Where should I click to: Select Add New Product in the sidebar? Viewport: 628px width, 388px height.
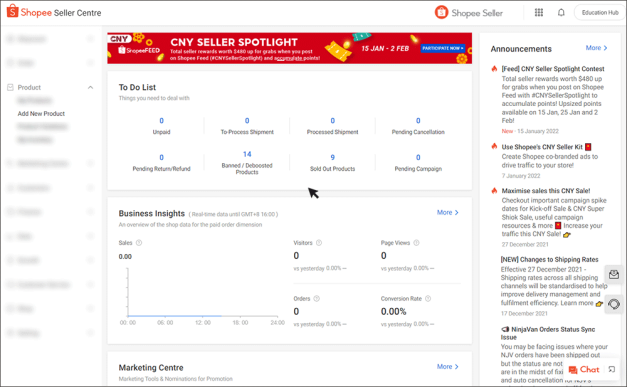click(41, 113)
